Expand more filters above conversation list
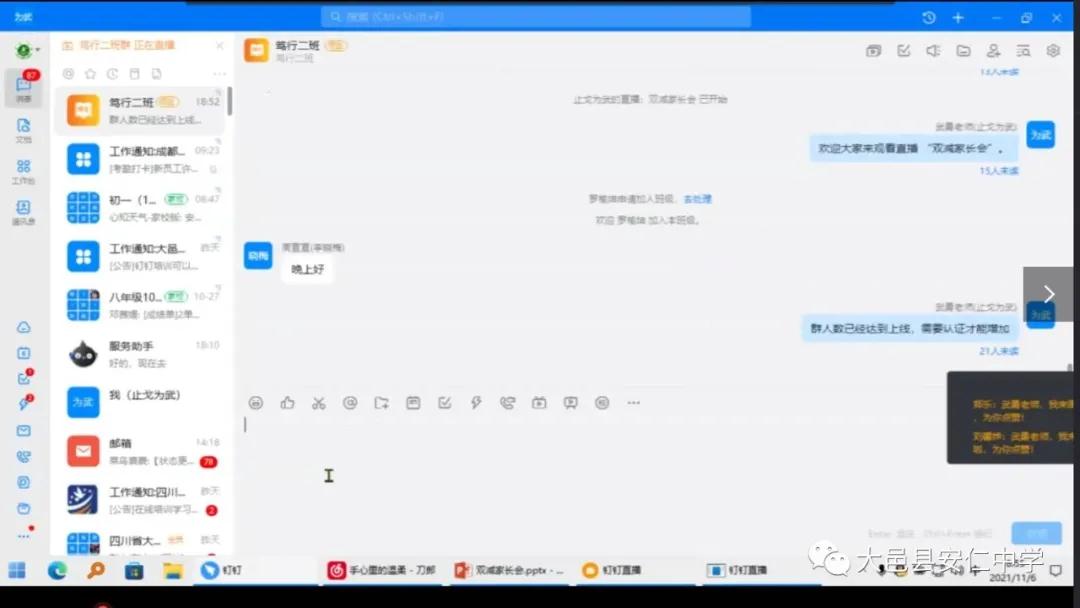Viewport: 1080px width, 608px height. (219, 74)
